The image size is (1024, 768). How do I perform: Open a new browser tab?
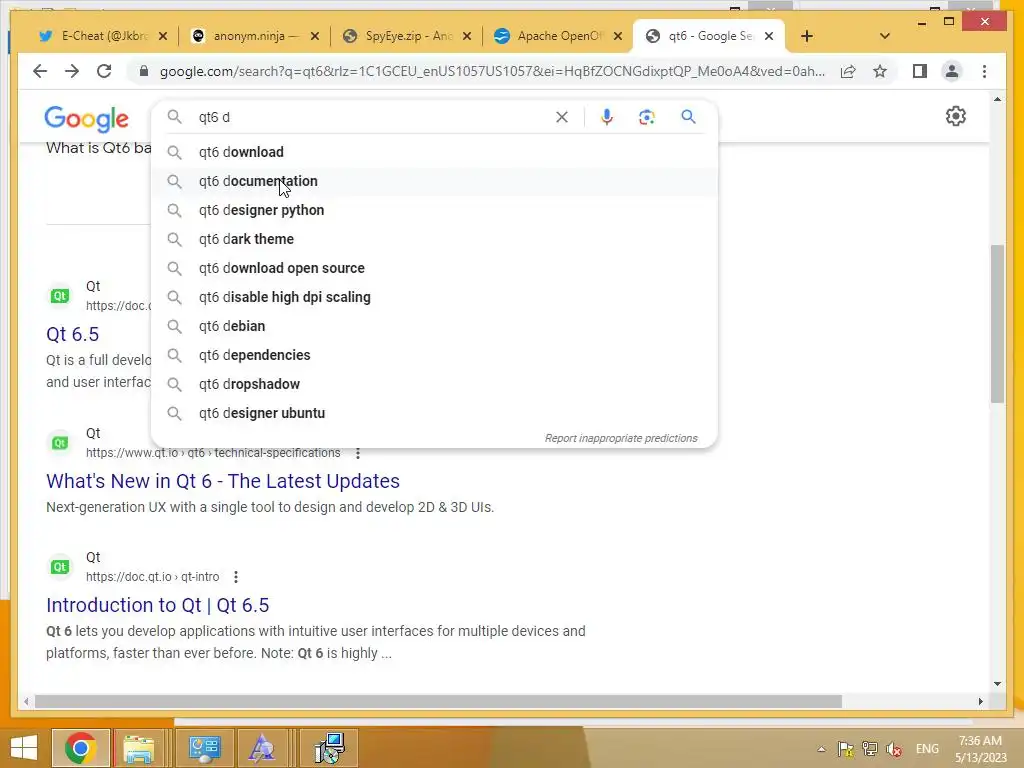click(807, 36)
